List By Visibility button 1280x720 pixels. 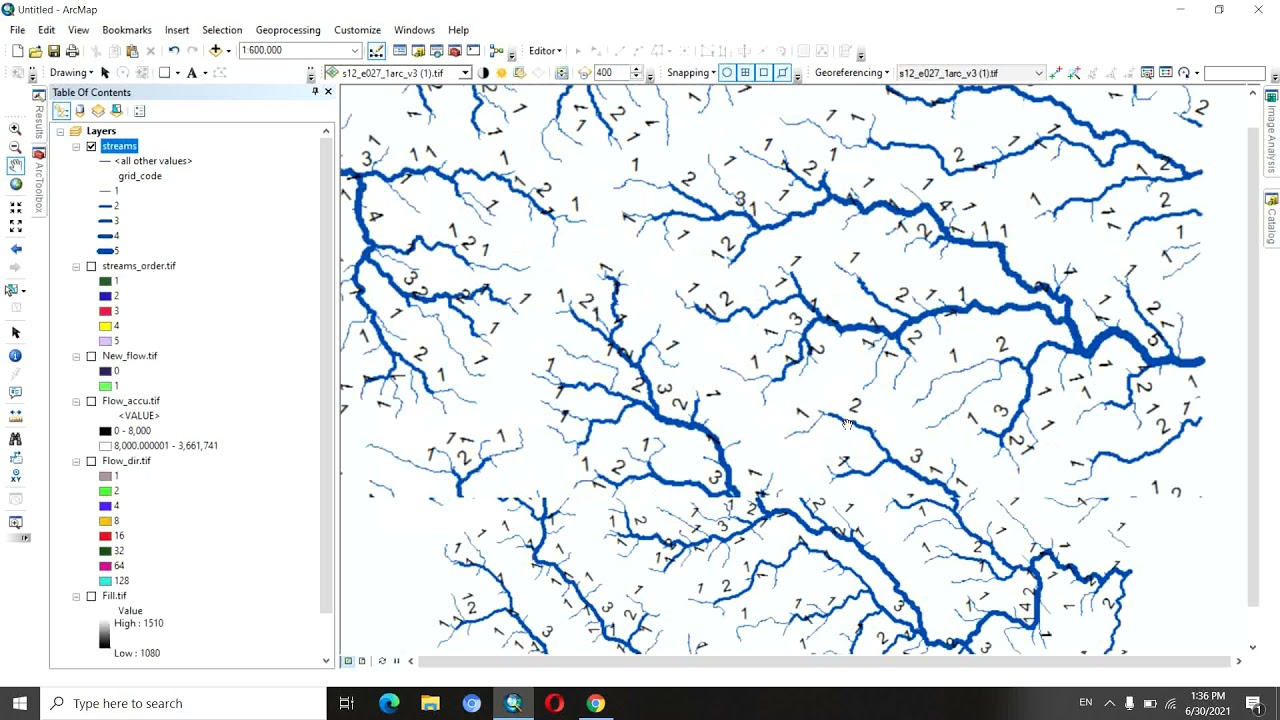tap(98, 111)
